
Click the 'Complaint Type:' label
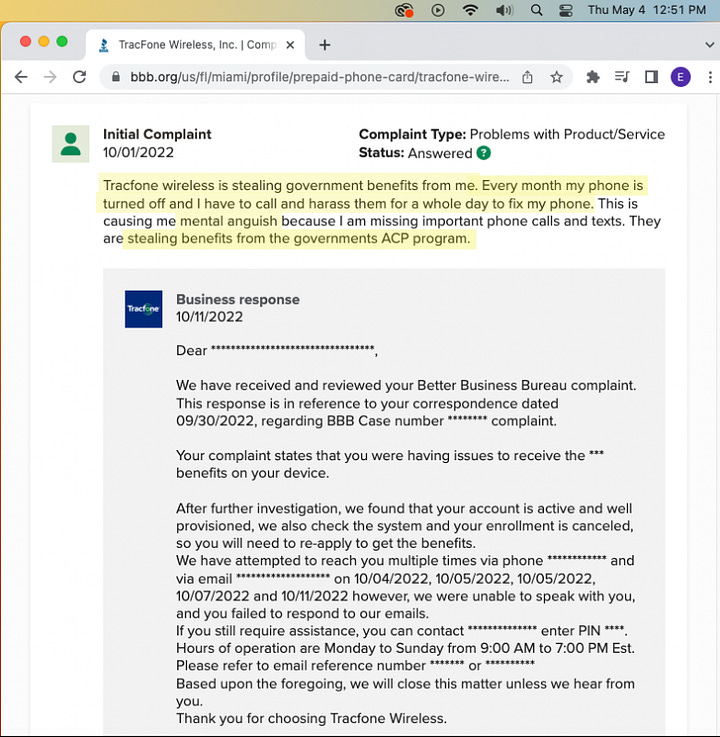pyautogui.click(x=412, y=134)
